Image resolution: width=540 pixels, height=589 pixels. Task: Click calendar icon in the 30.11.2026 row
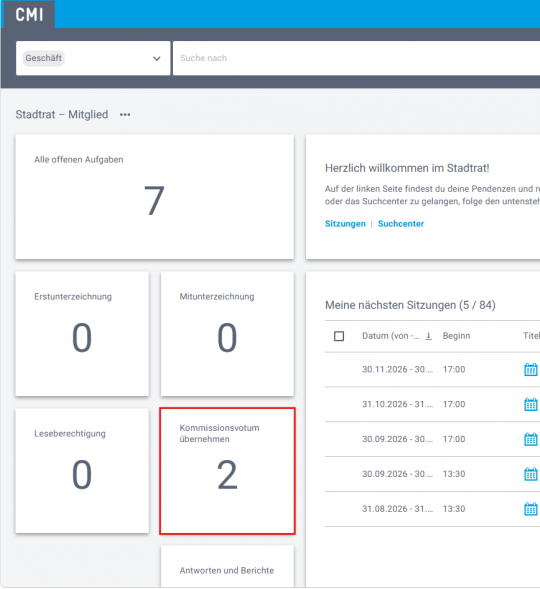click(x=531, y=369)
